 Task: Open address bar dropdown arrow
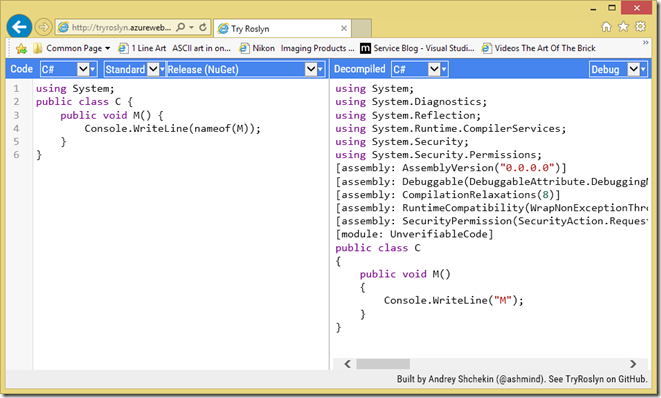pyautogui.click(x=191, y=27)
